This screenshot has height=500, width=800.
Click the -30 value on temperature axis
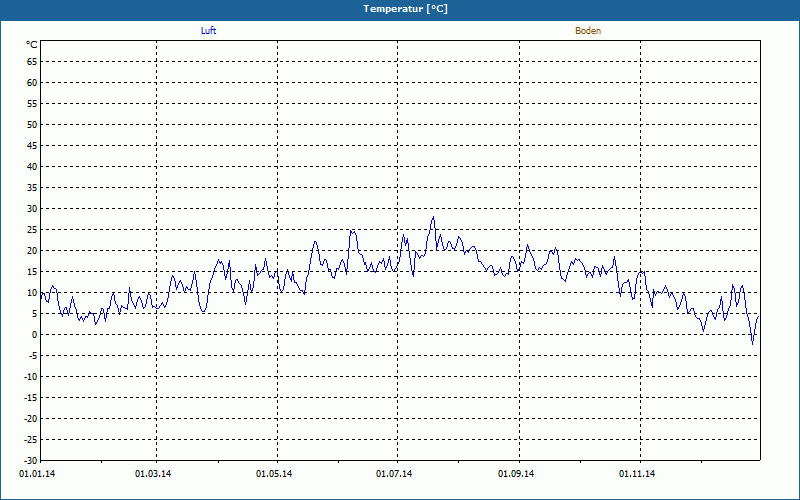click(31, 460)
